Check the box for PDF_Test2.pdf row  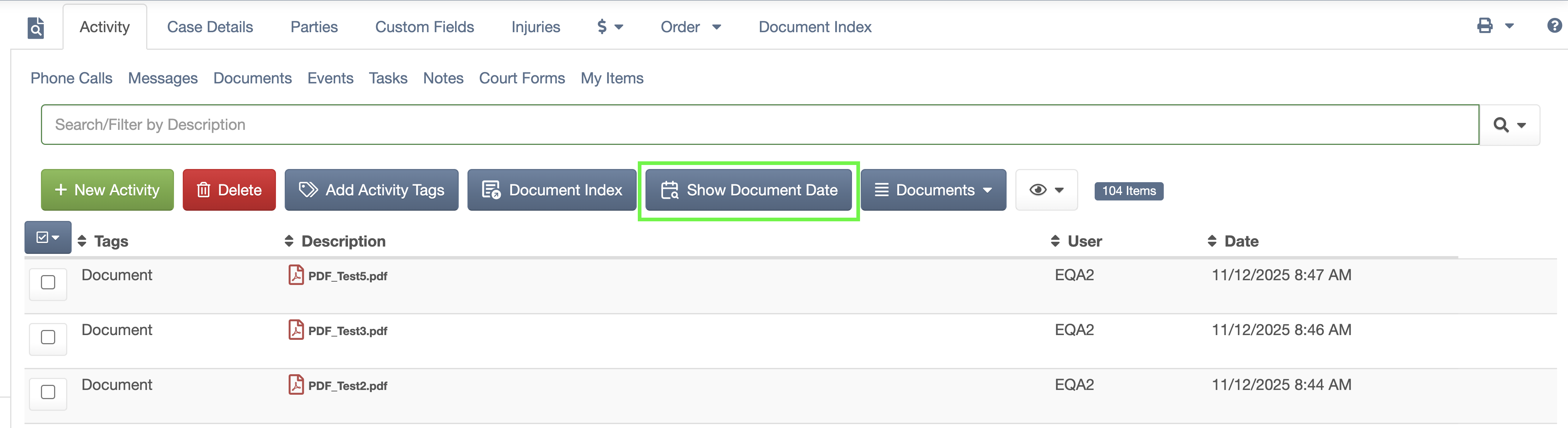(48, 392)
